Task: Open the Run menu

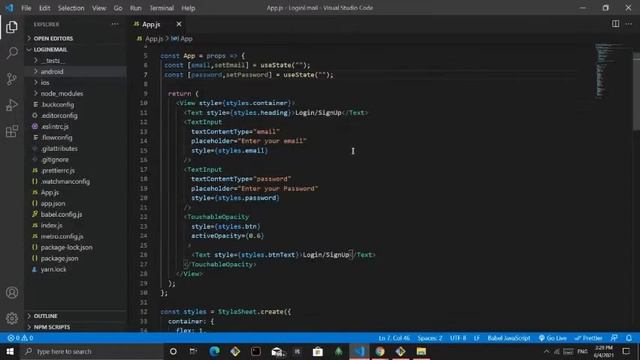Action: click(x=136, y=8)
